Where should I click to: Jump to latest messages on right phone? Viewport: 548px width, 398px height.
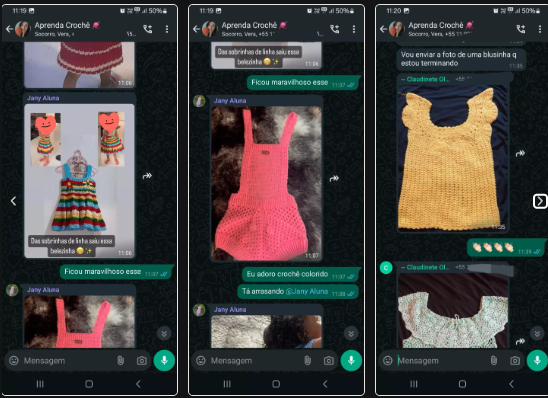pos(537,333)
